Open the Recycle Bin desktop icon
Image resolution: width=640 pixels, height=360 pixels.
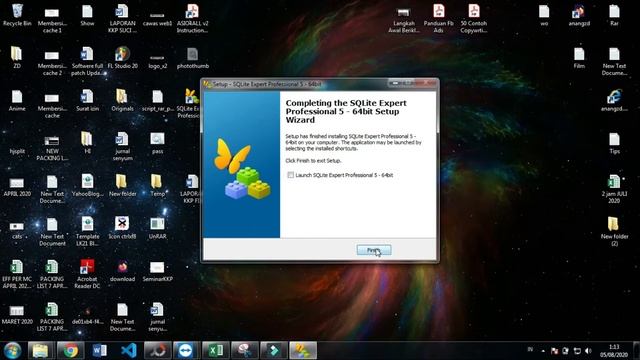[x=17, y=15]
